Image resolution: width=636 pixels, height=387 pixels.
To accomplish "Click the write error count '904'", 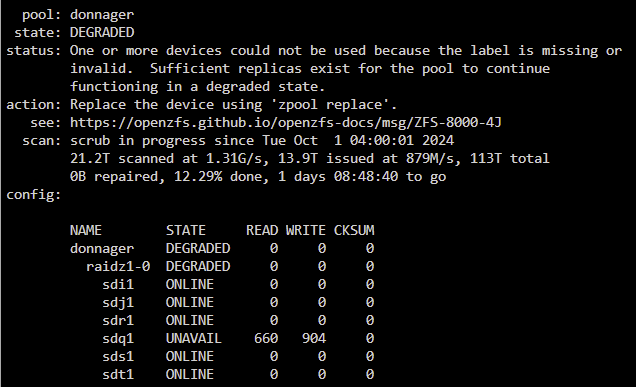I will pos(314,338).
